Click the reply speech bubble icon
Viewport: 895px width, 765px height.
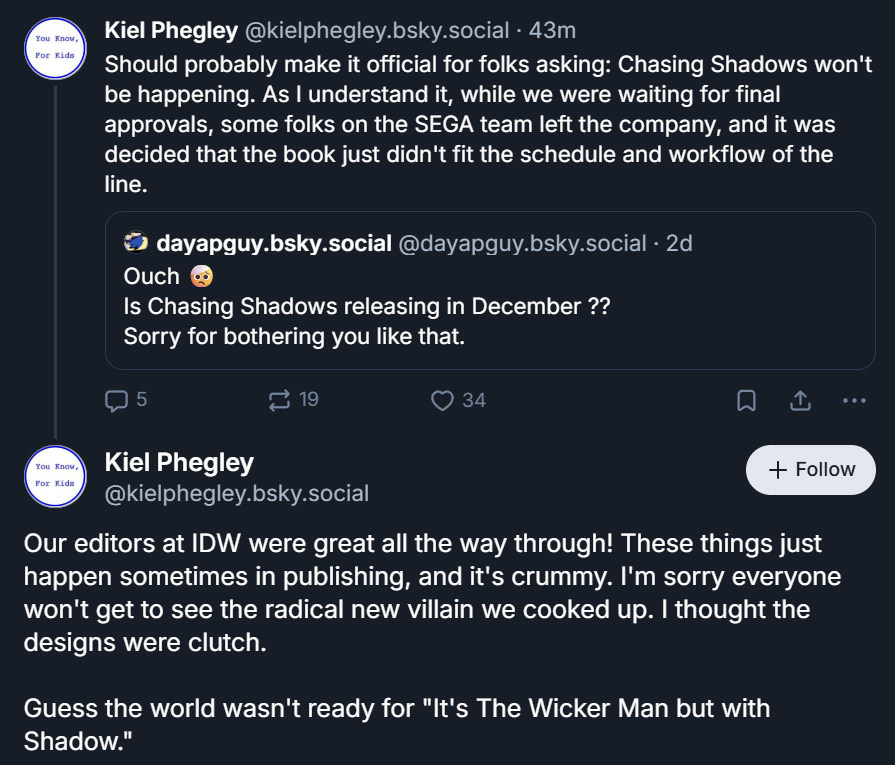(x=116, y=400)
